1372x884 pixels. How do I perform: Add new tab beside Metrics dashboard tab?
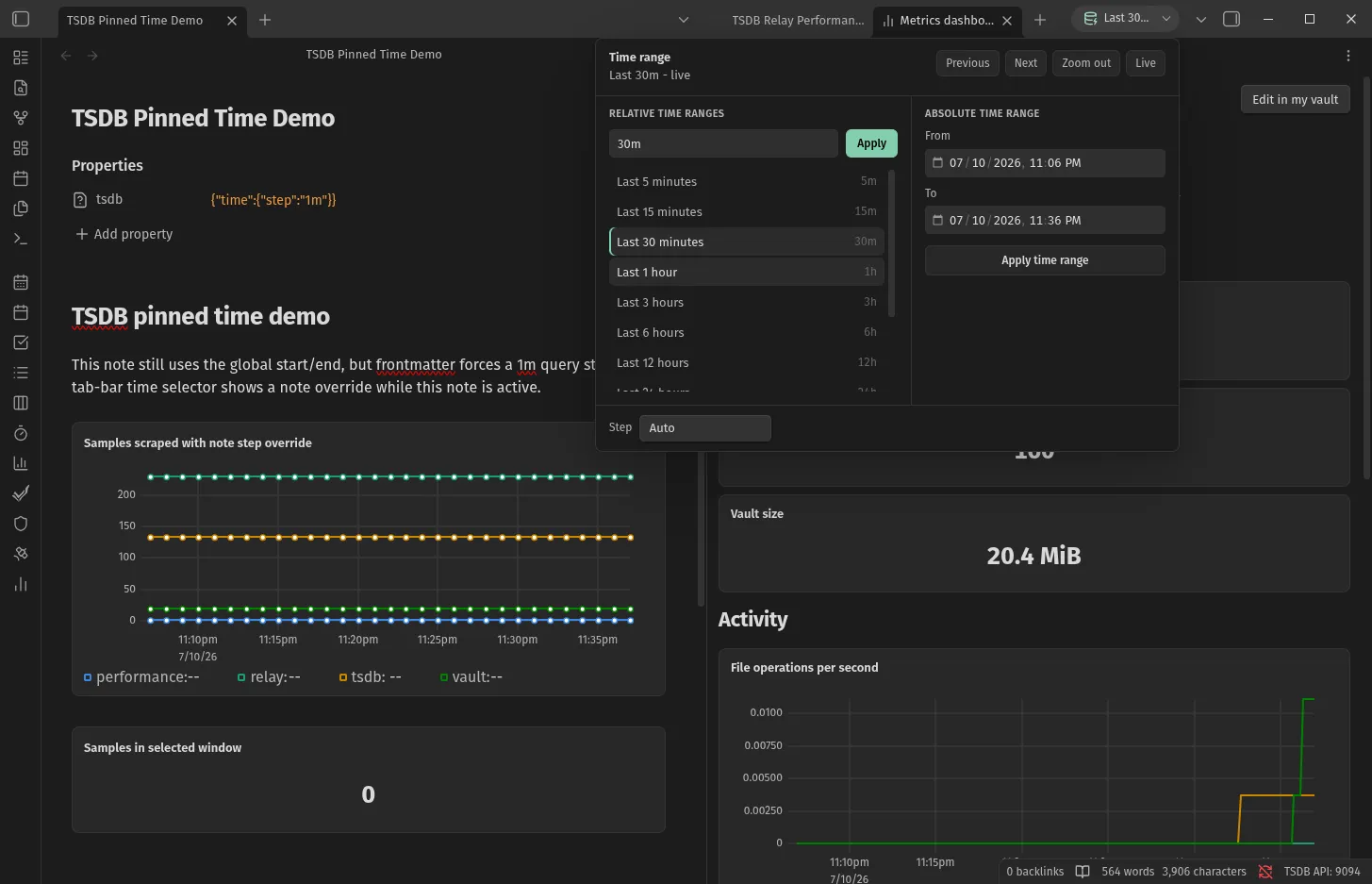(1040, 20)
